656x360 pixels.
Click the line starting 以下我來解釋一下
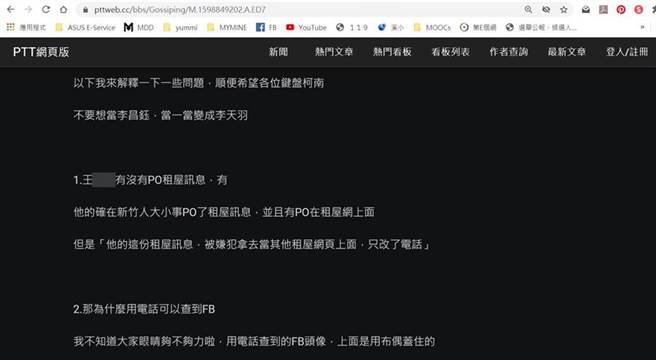click(199, 83)
